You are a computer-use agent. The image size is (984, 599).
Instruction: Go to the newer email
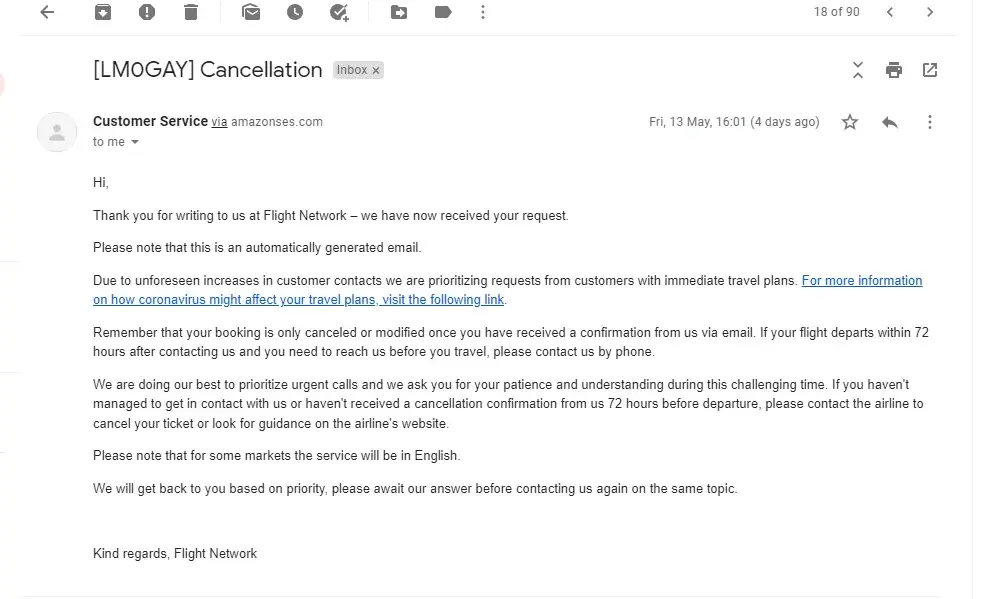(890, 12)
